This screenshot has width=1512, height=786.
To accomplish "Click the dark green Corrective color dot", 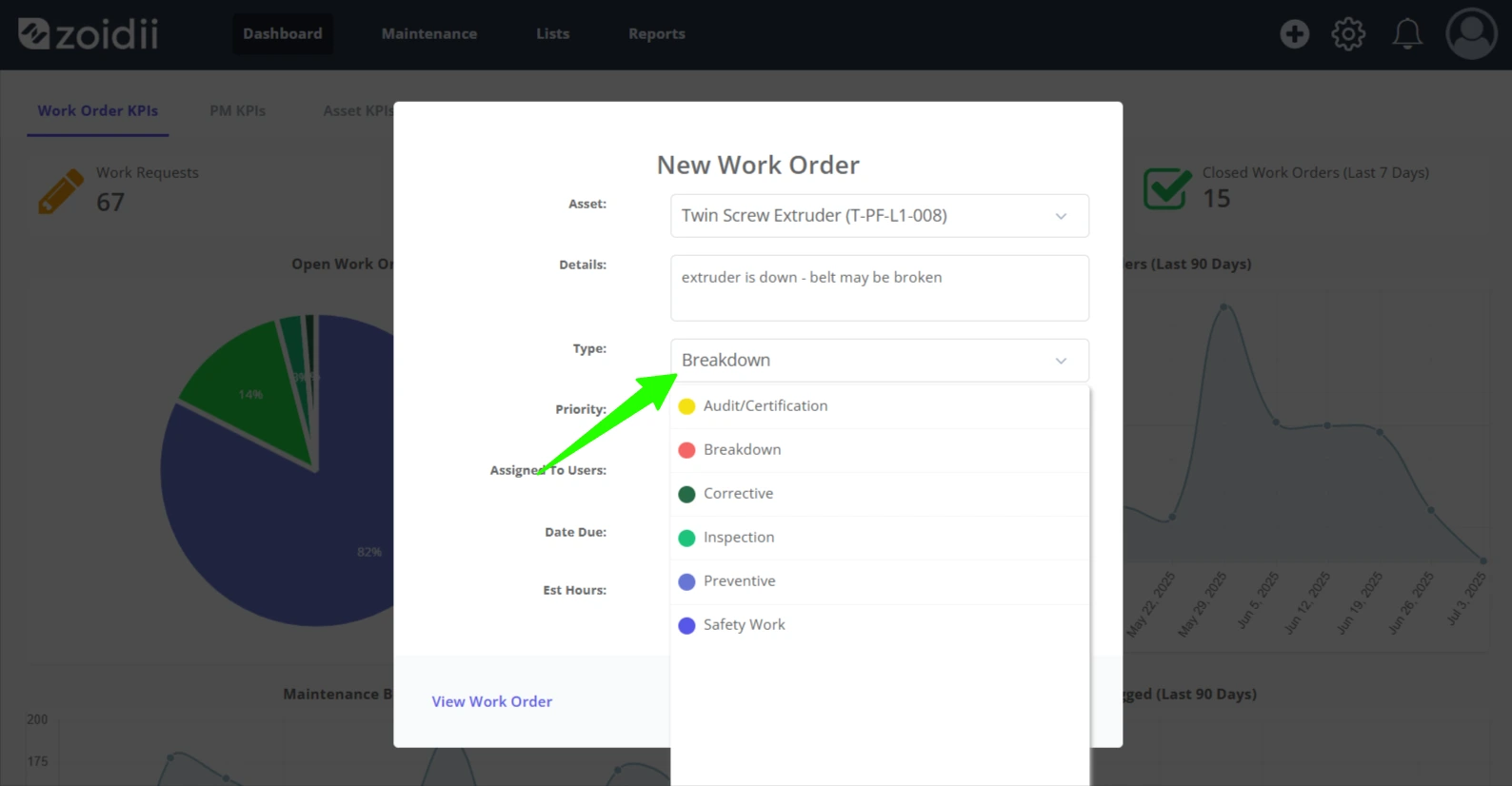I will click(x=686, y=494).
